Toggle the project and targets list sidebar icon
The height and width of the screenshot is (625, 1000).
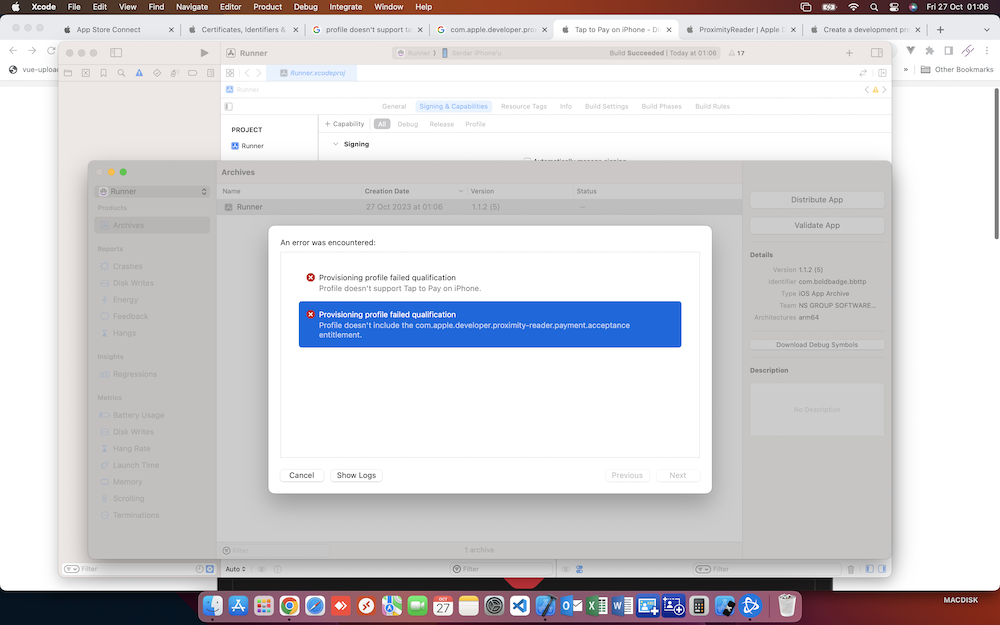[x=228, y=107]
